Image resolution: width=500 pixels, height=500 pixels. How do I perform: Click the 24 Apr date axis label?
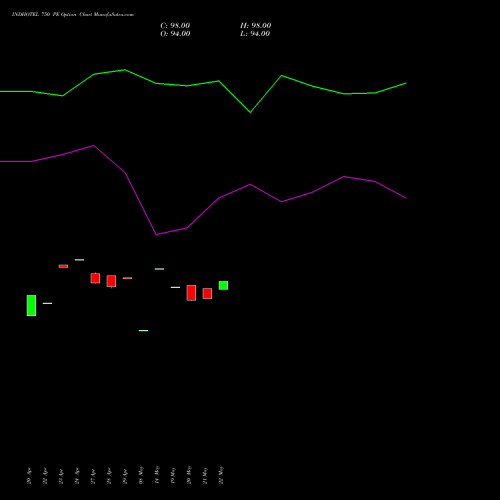[77, 476]
